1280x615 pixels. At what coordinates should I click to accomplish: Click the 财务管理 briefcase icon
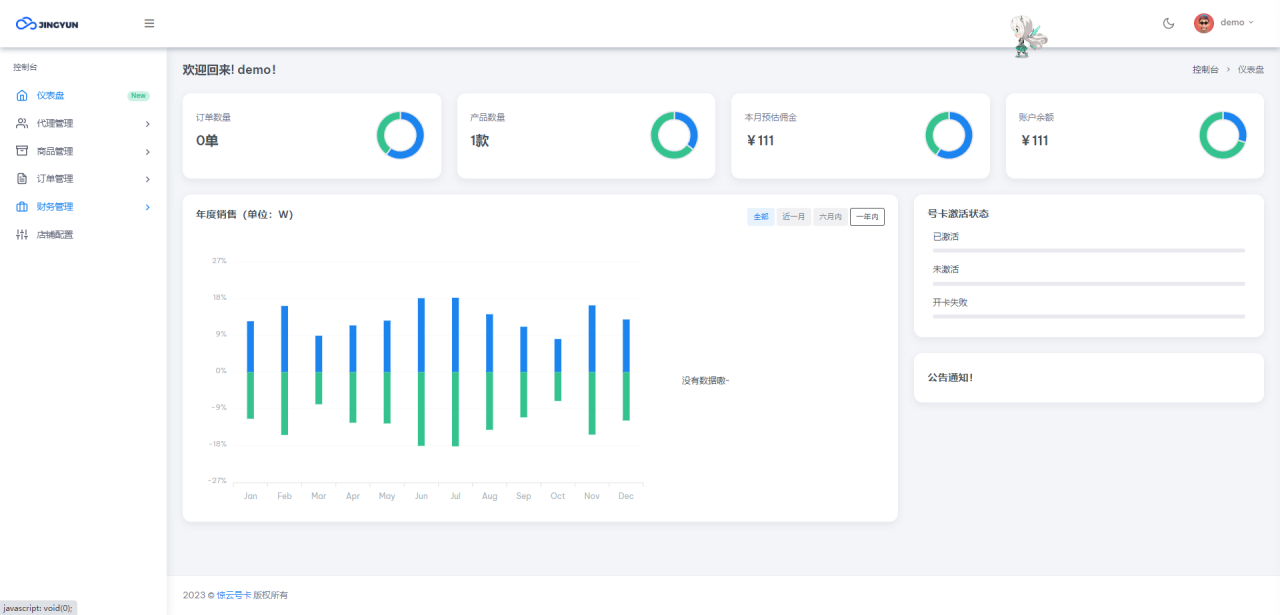tap(22, 207)
